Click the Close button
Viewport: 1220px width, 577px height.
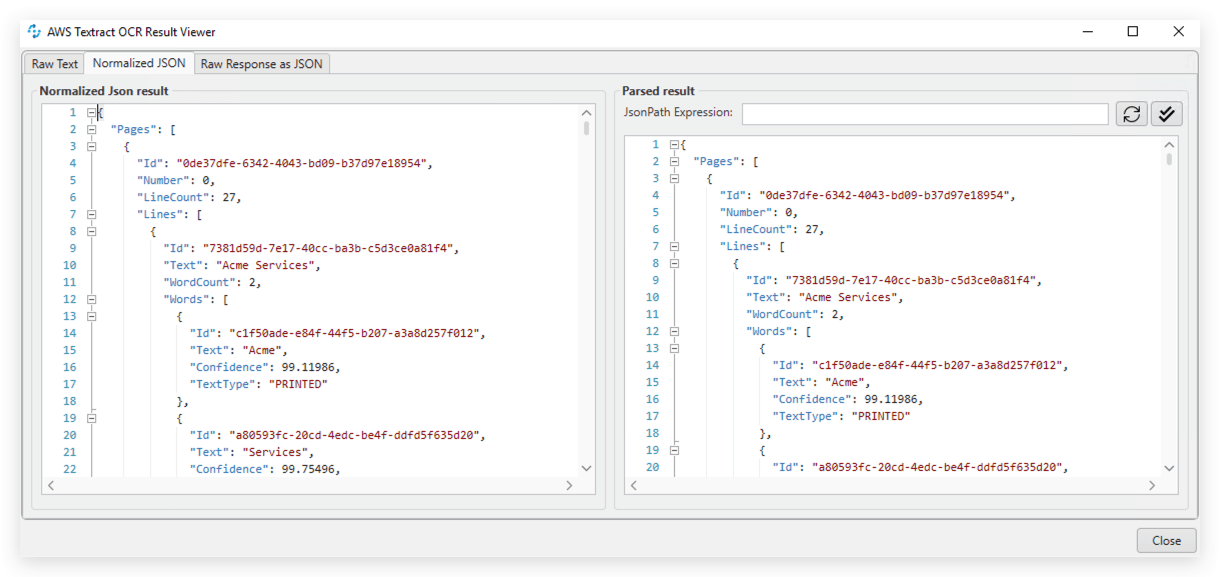pyautogui.click(x=1166, y=540)
